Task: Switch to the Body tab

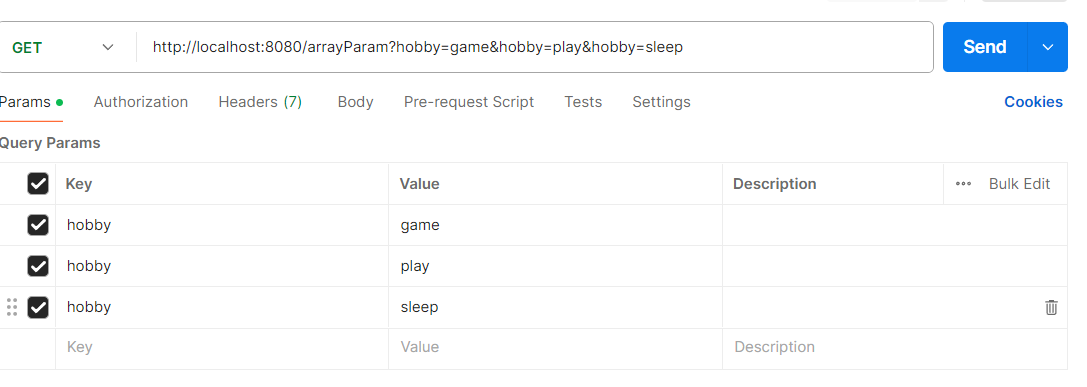Action: click(x=356, y=102)
